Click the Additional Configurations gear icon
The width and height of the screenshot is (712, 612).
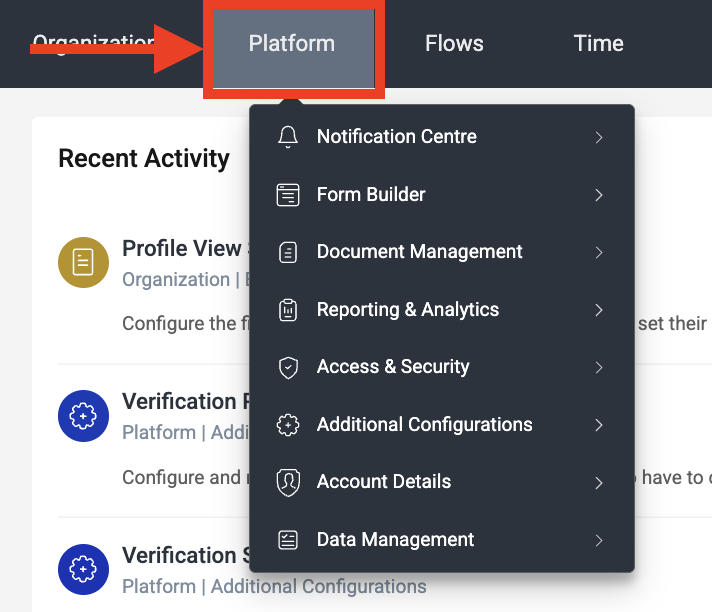[288, 425]
